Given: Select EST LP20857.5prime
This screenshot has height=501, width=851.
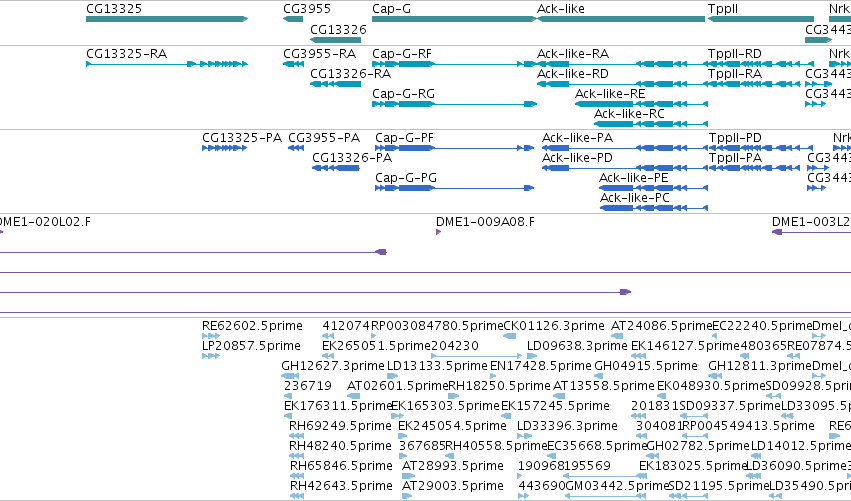Looking at the screenshot, I should (x=251, y=346).
